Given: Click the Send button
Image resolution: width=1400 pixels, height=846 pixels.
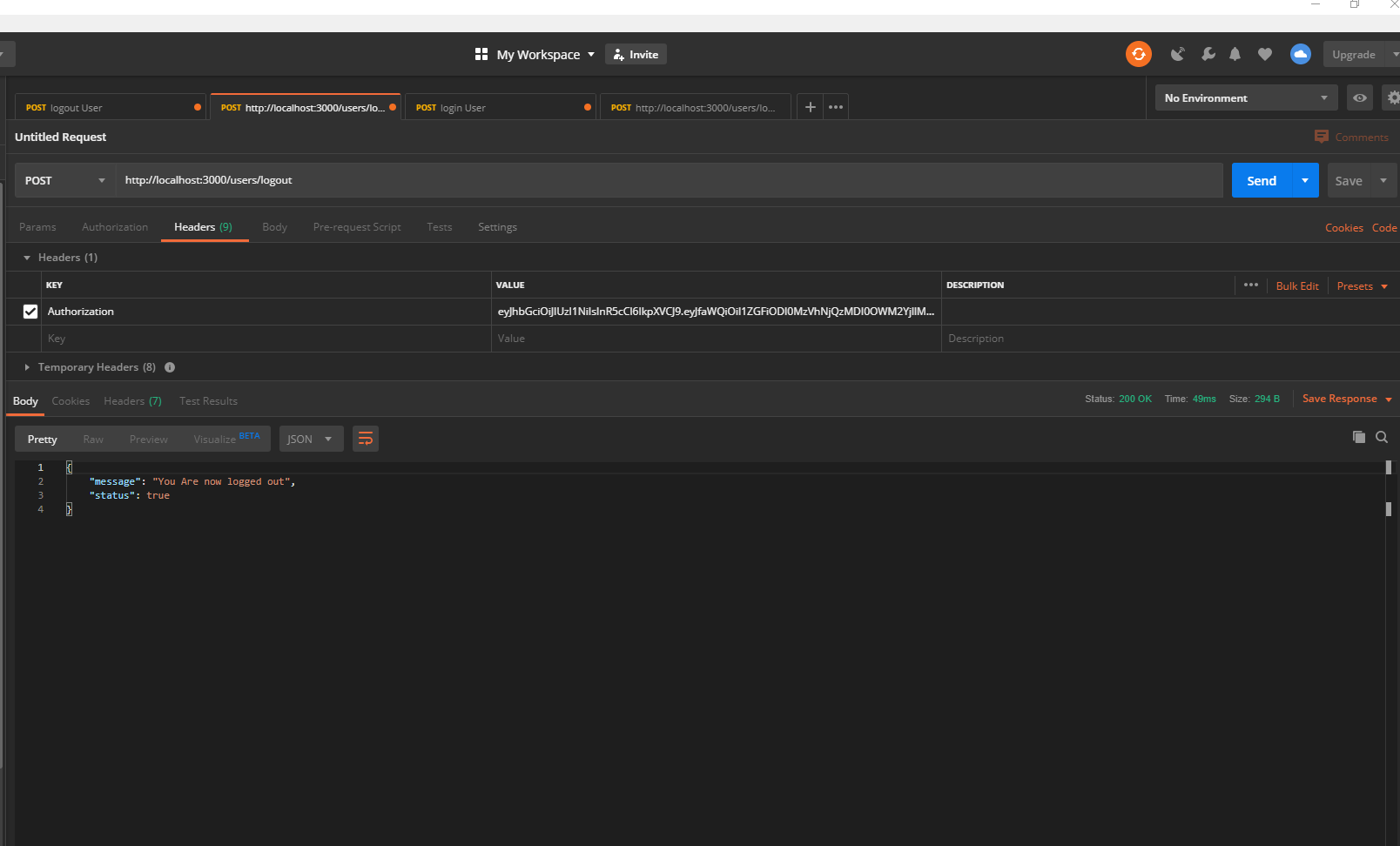Looking at the screenshot, I should (x=1261, y=180).
